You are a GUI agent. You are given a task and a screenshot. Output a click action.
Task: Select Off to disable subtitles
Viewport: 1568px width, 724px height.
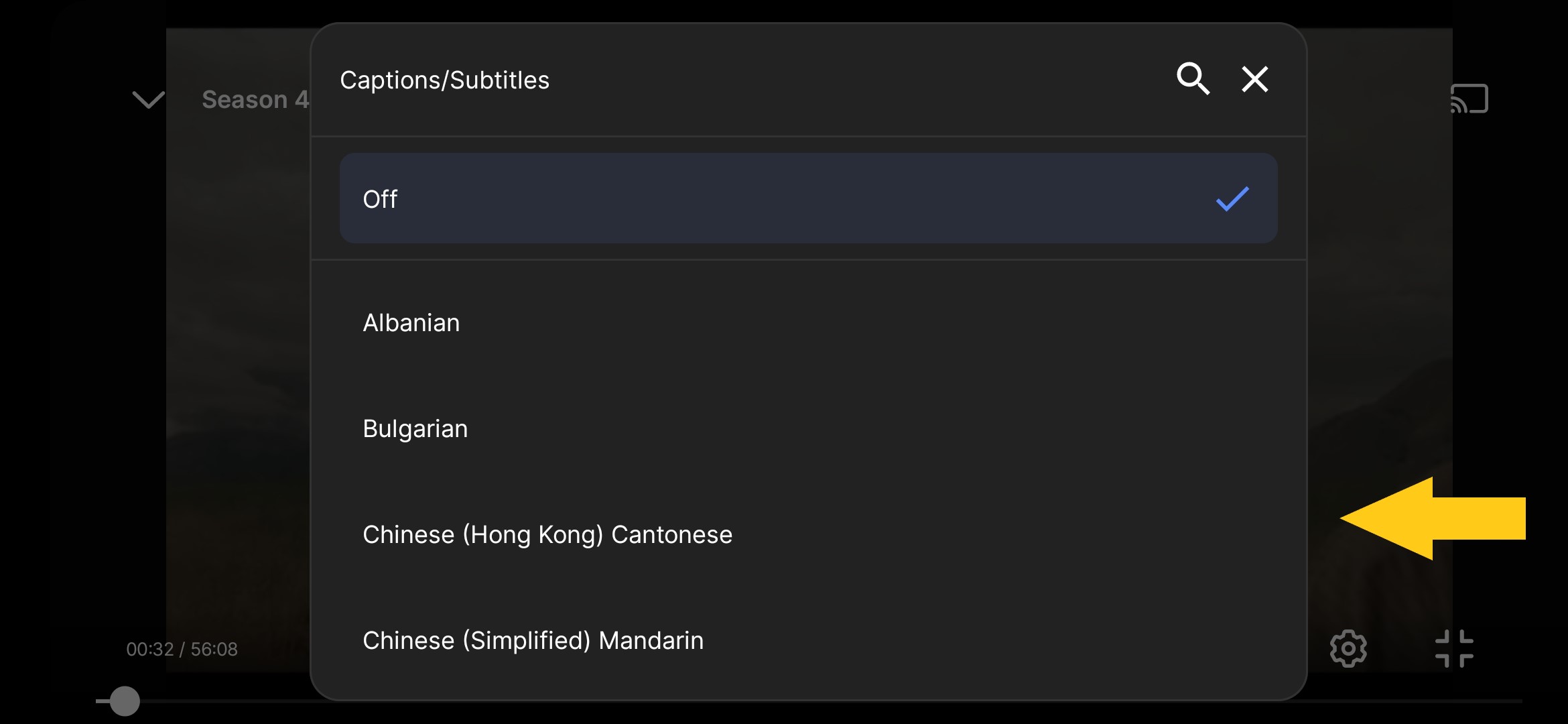pyautogui.click(x=380, y=199)
